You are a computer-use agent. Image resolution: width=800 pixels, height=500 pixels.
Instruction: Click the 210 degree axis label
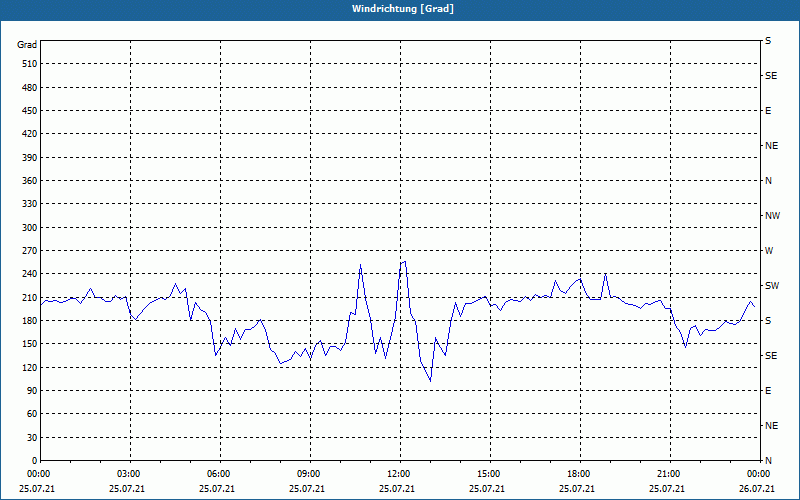[x=29, y=297]
